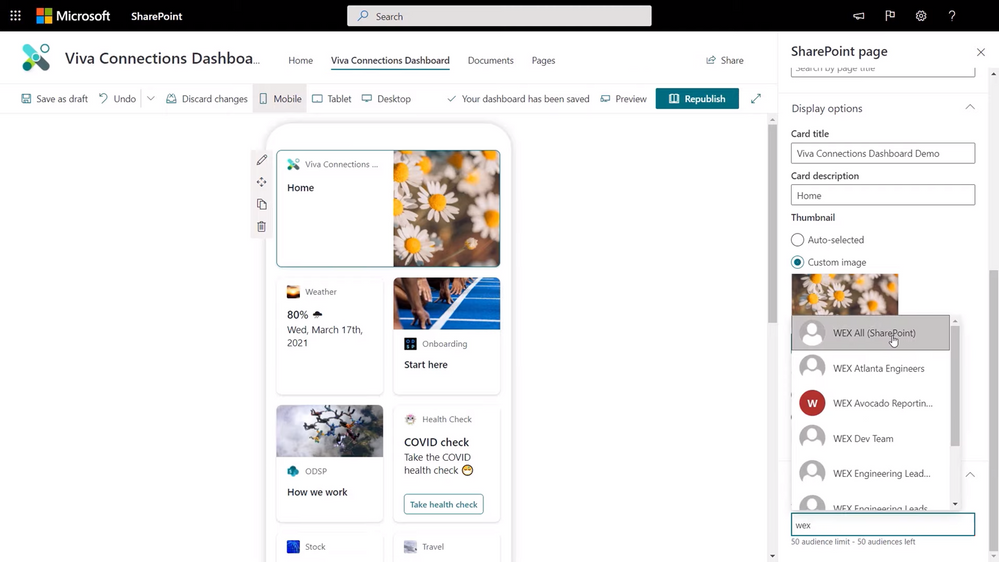
Task: Open the Microsoft app launcher waffle
Action: (15, 16)
